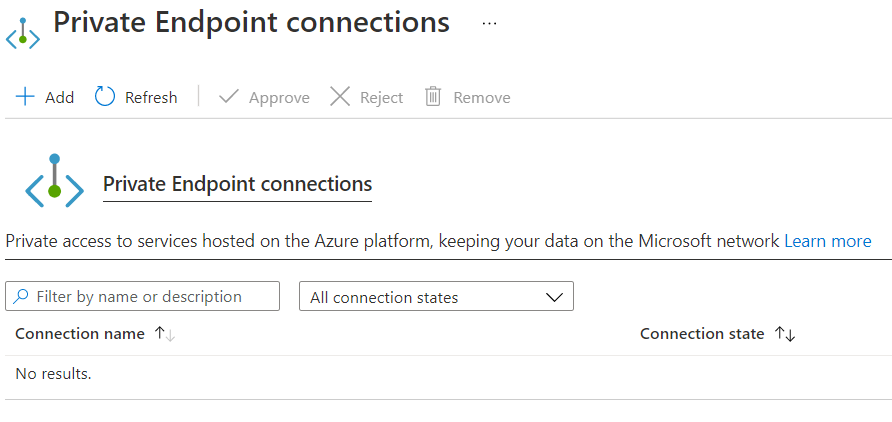
Task: Click the Connection state column header
Action: coord(702,334)
